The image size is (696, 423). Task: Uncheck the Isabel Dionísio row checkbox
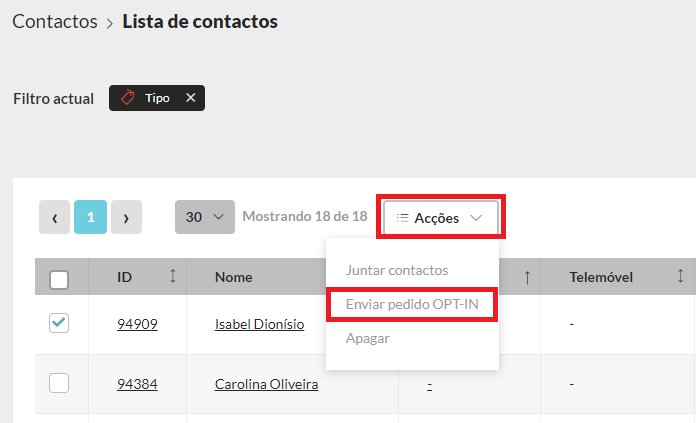(59, 324)
